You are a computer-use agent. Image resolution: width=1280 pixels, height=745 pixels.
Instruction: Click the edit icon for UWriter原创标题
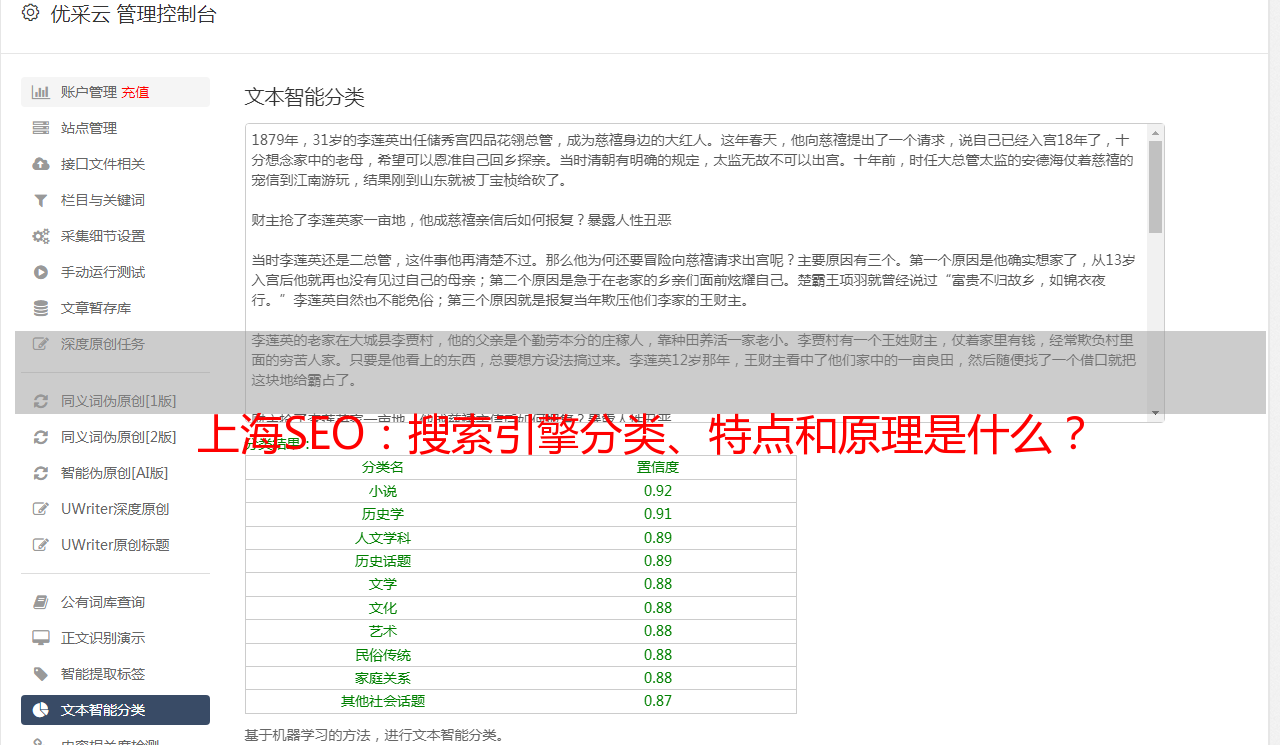41,545
